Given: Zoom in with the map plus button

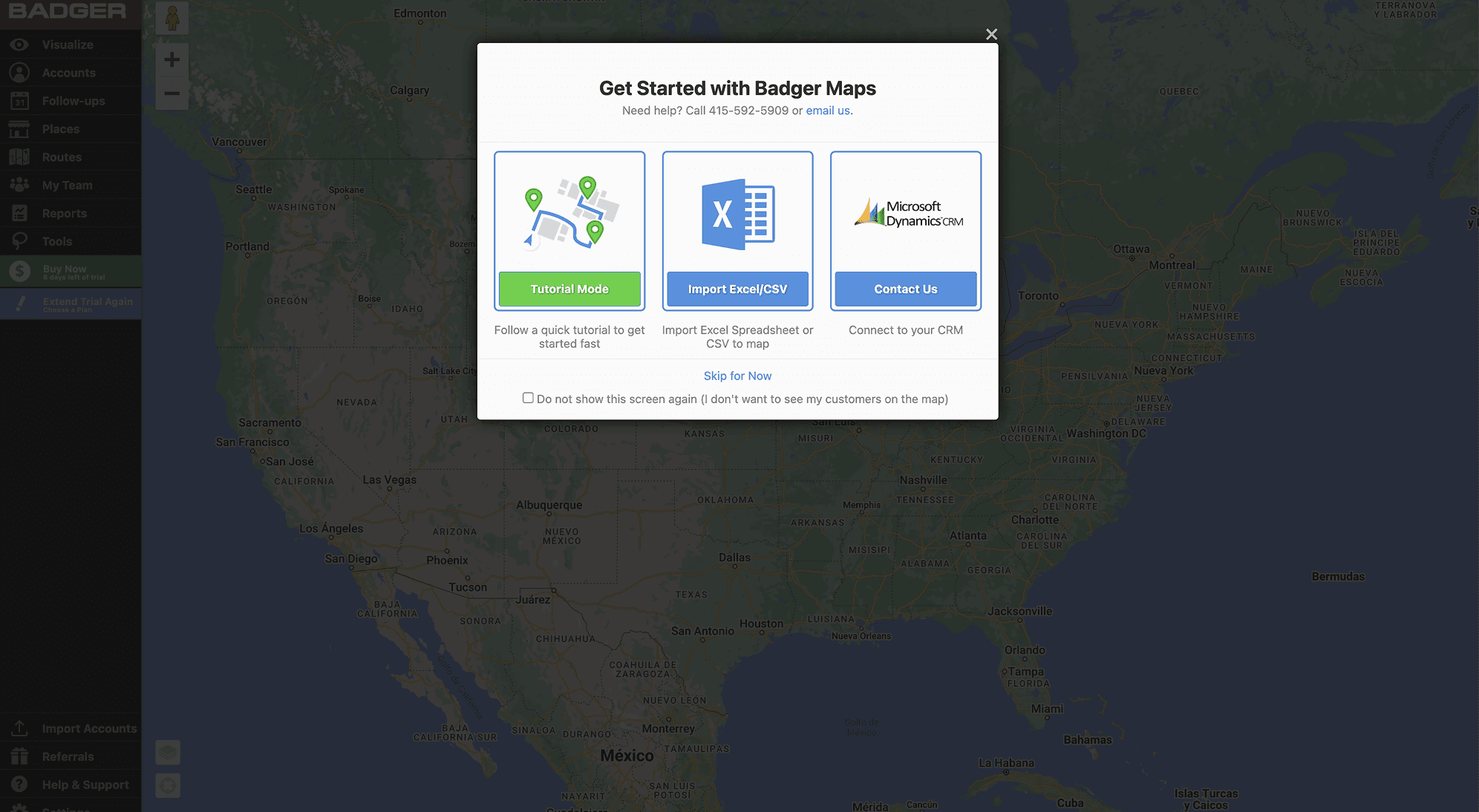Looking at the screenshot, I should click(x=172, y=59).
